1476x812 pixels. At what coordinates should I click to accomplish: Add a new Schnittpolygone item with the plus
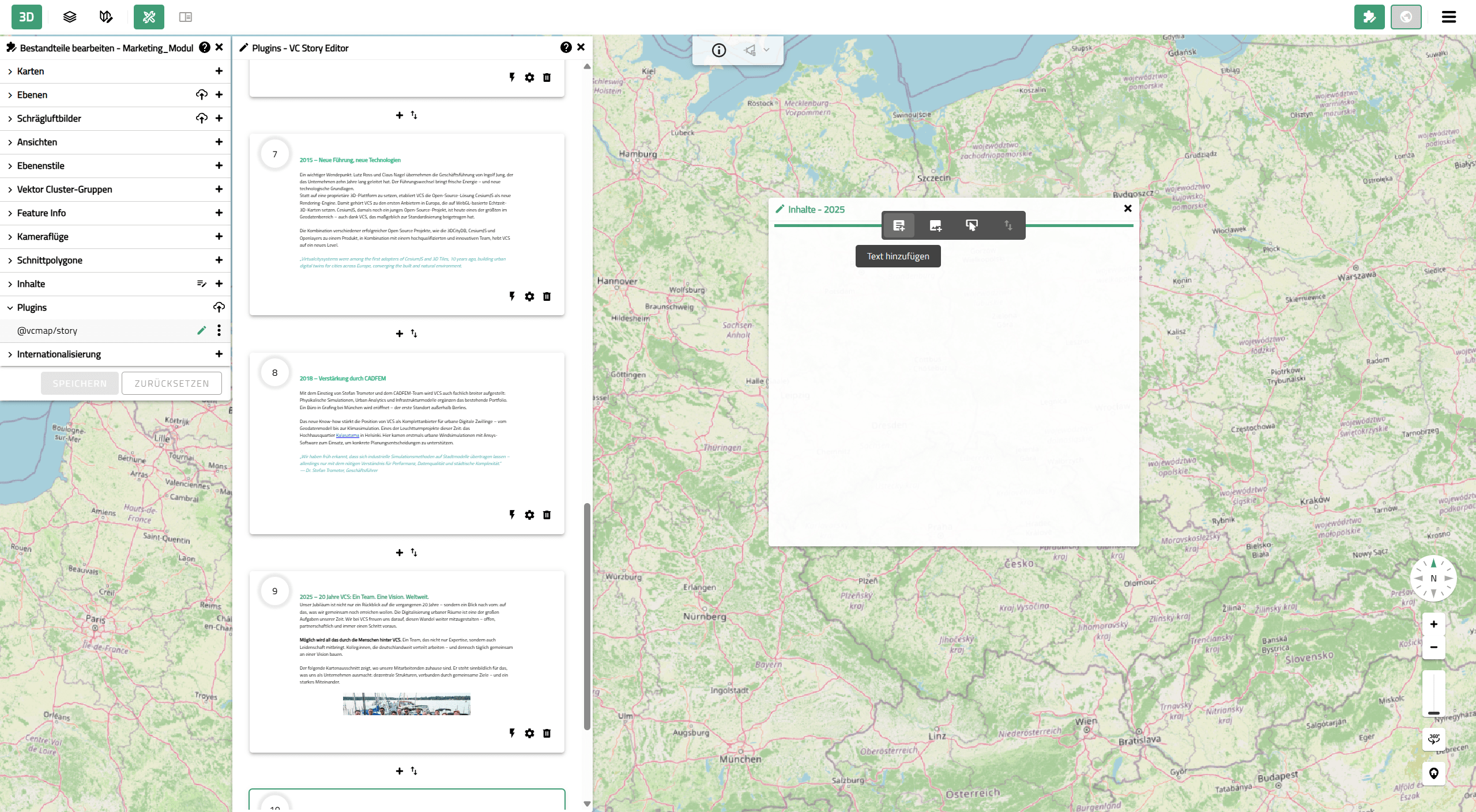pyautogui.click(x=219, y=260)
